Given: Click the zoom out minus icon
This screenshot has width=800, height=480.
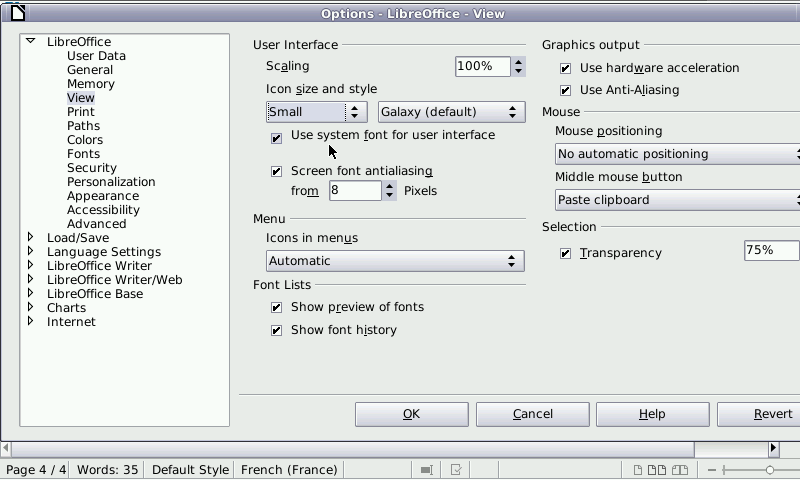Looking at the screenshot, I should [x=711, y=469].
